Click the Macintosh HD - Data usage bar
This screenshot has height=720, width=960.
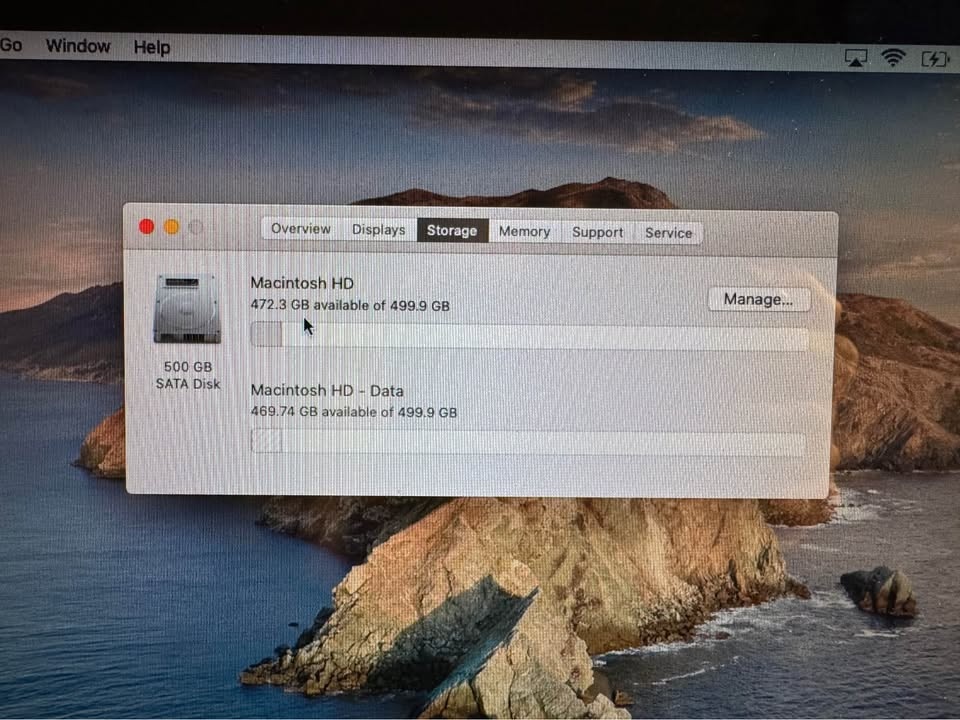pyautogui.click(x=528, y=442)
